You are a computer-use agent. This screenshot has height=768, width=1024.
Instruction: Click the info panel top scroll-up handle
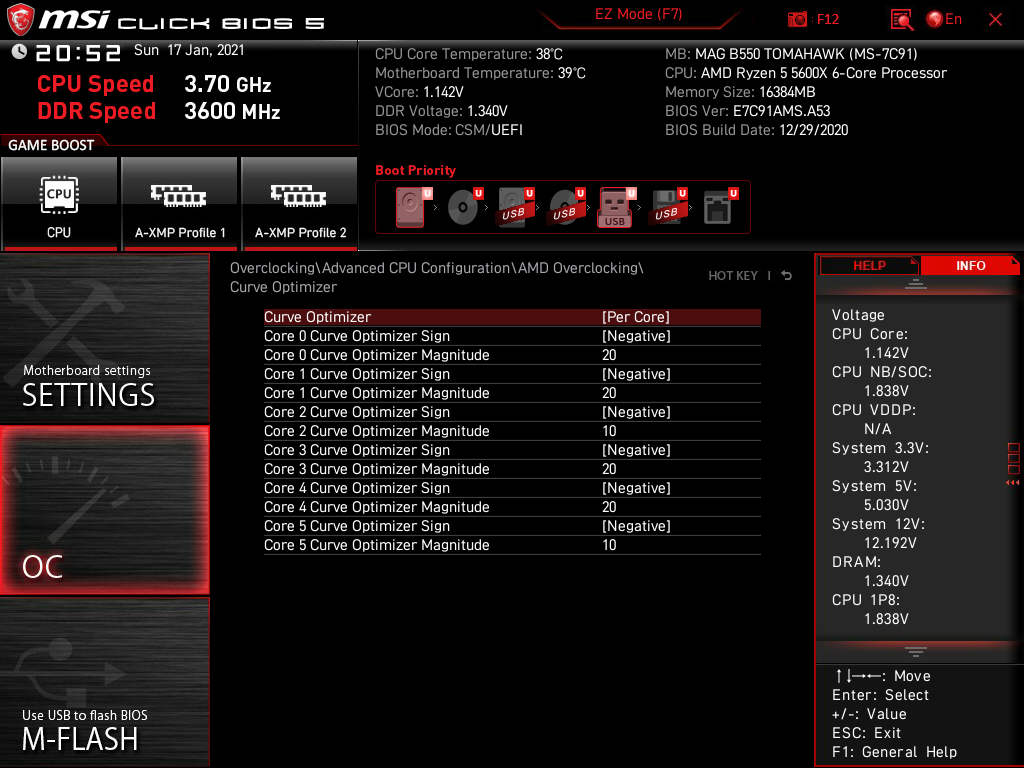tap(916, 284)
